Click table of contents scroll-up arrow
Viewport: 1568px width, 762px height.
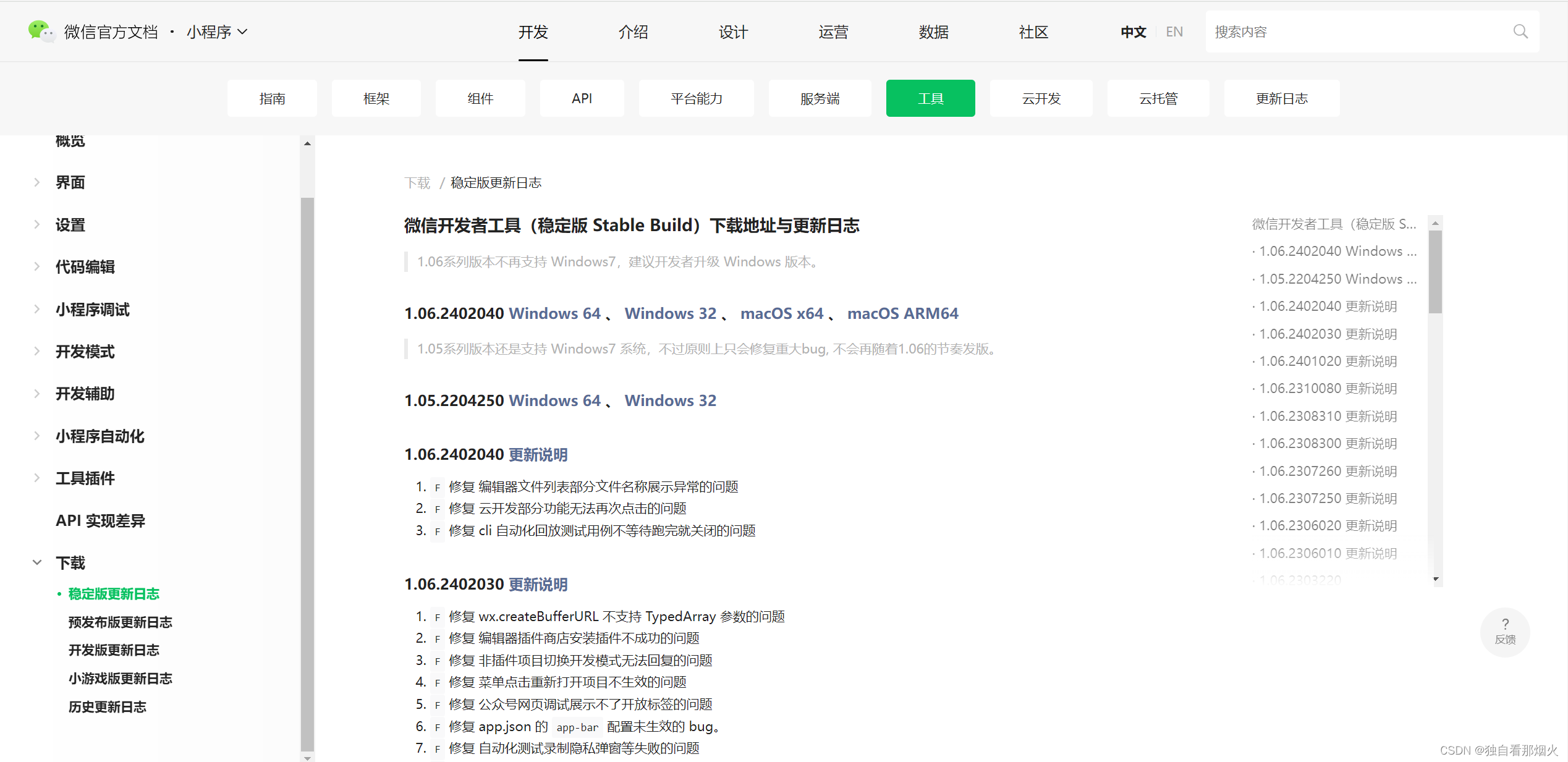[x=1436, y=223]
